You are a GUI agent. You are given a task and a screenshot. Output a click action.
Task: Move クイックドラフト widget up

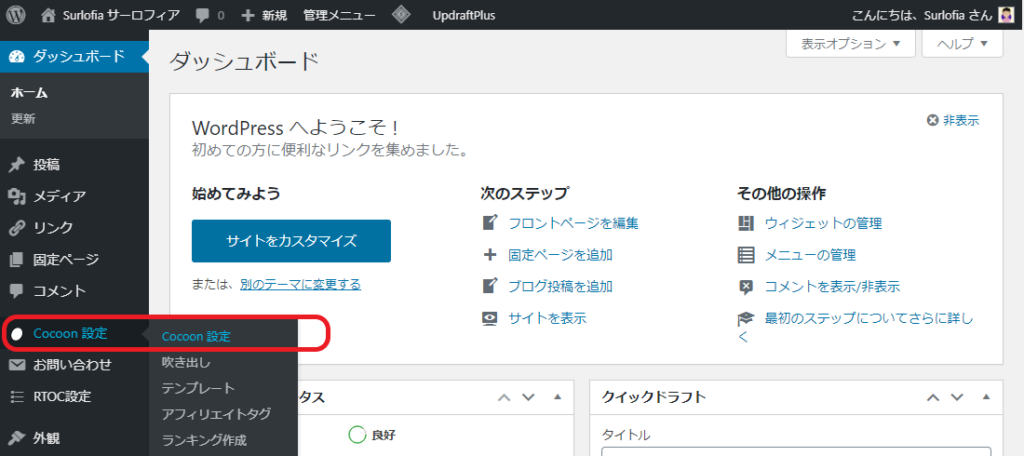click(x=934, y=397)
